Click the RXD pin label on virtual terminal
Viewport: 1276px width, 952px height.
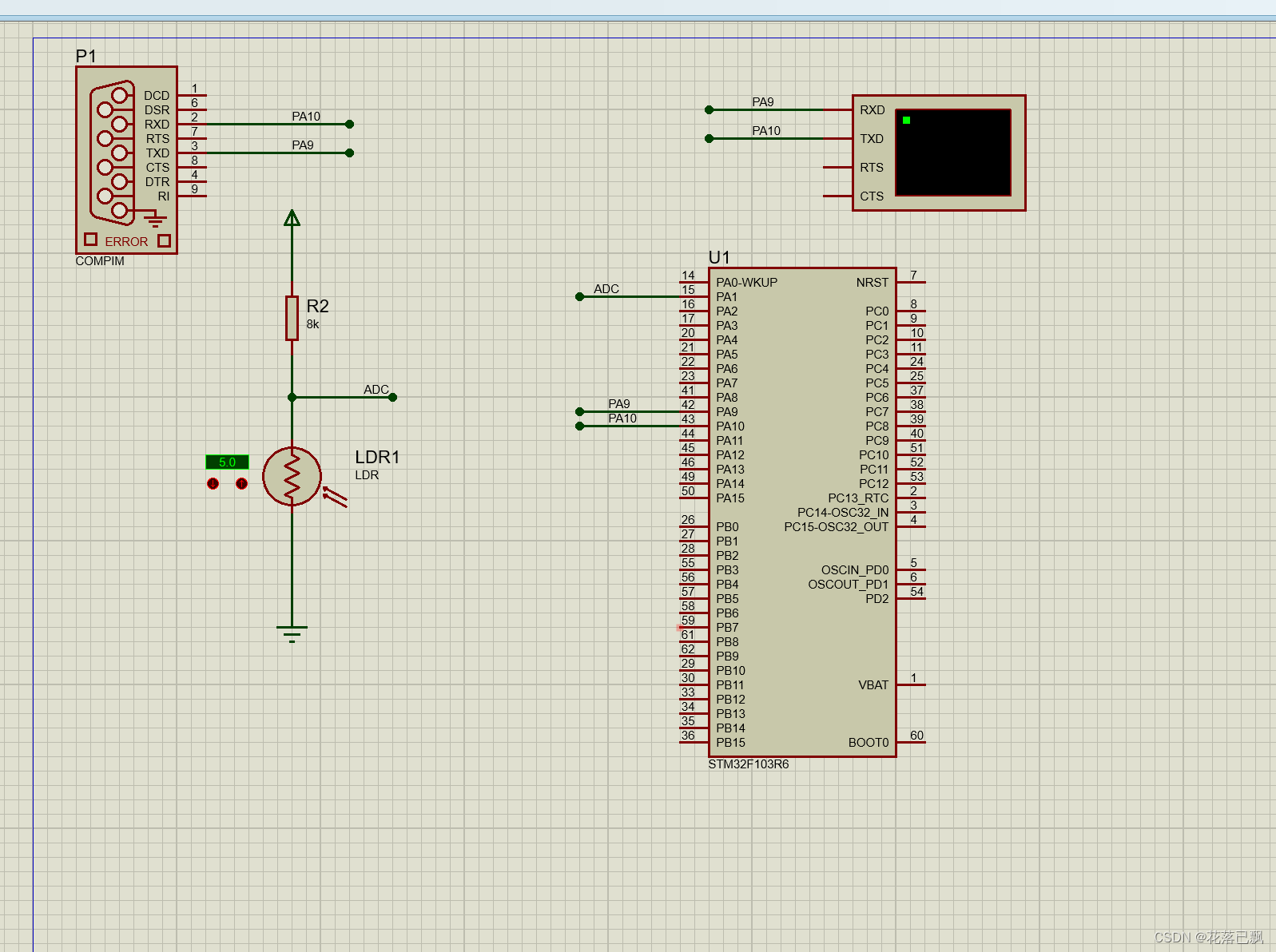[873, 109]
